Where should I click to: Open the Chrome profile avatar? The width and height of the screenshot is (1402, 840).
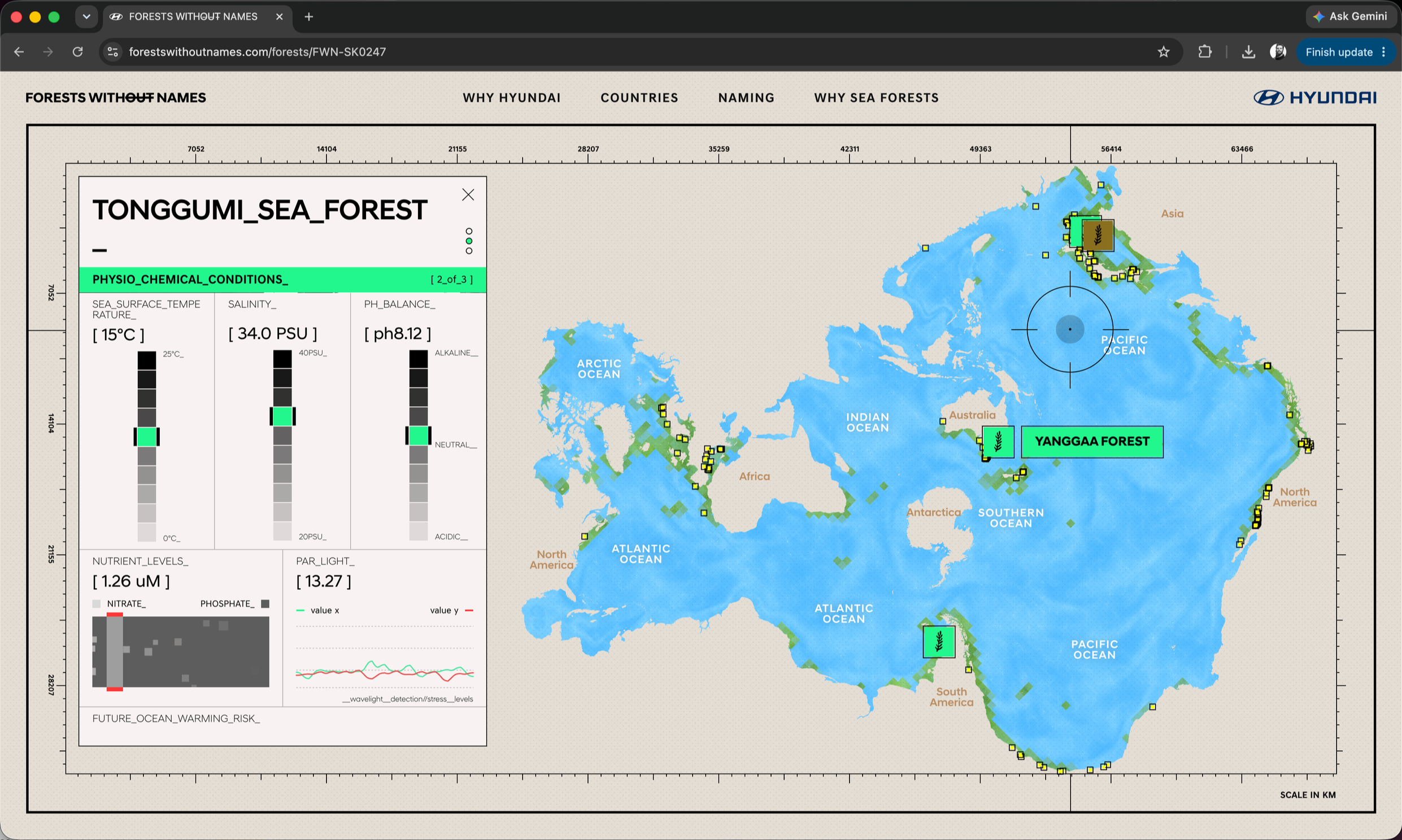(1278, 52)
